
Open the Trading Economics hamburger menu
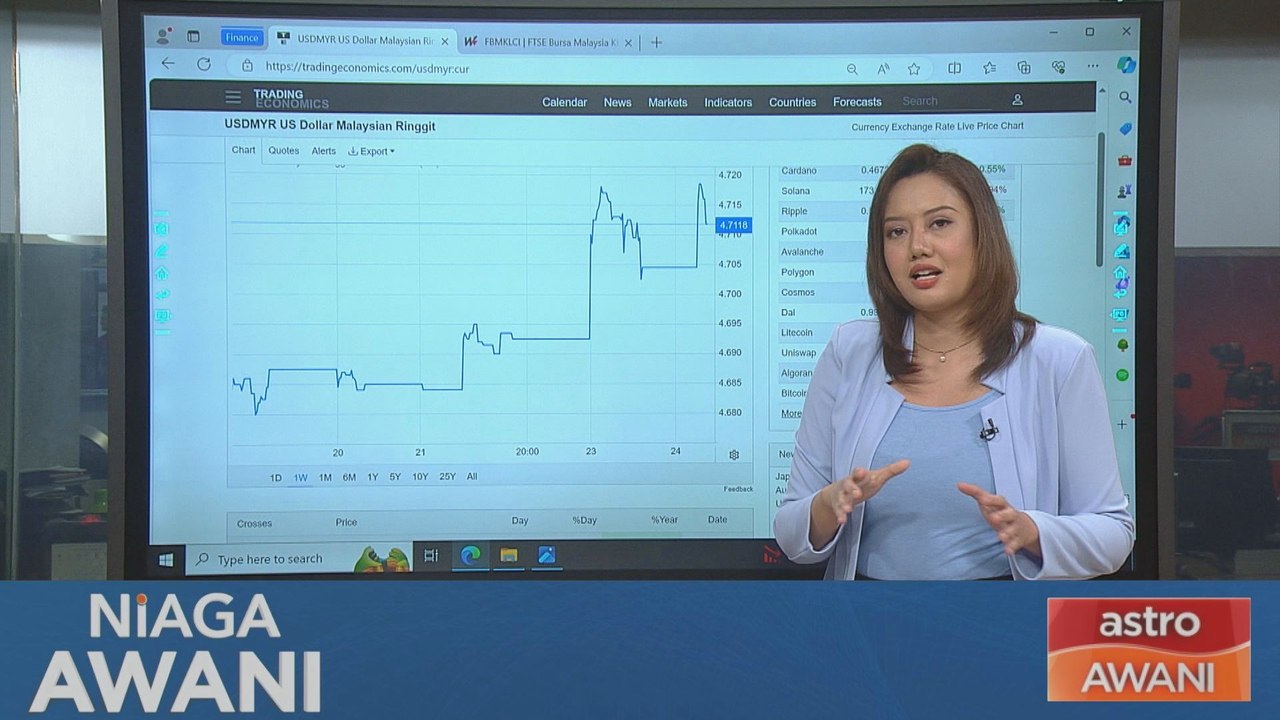click(233, 97)
